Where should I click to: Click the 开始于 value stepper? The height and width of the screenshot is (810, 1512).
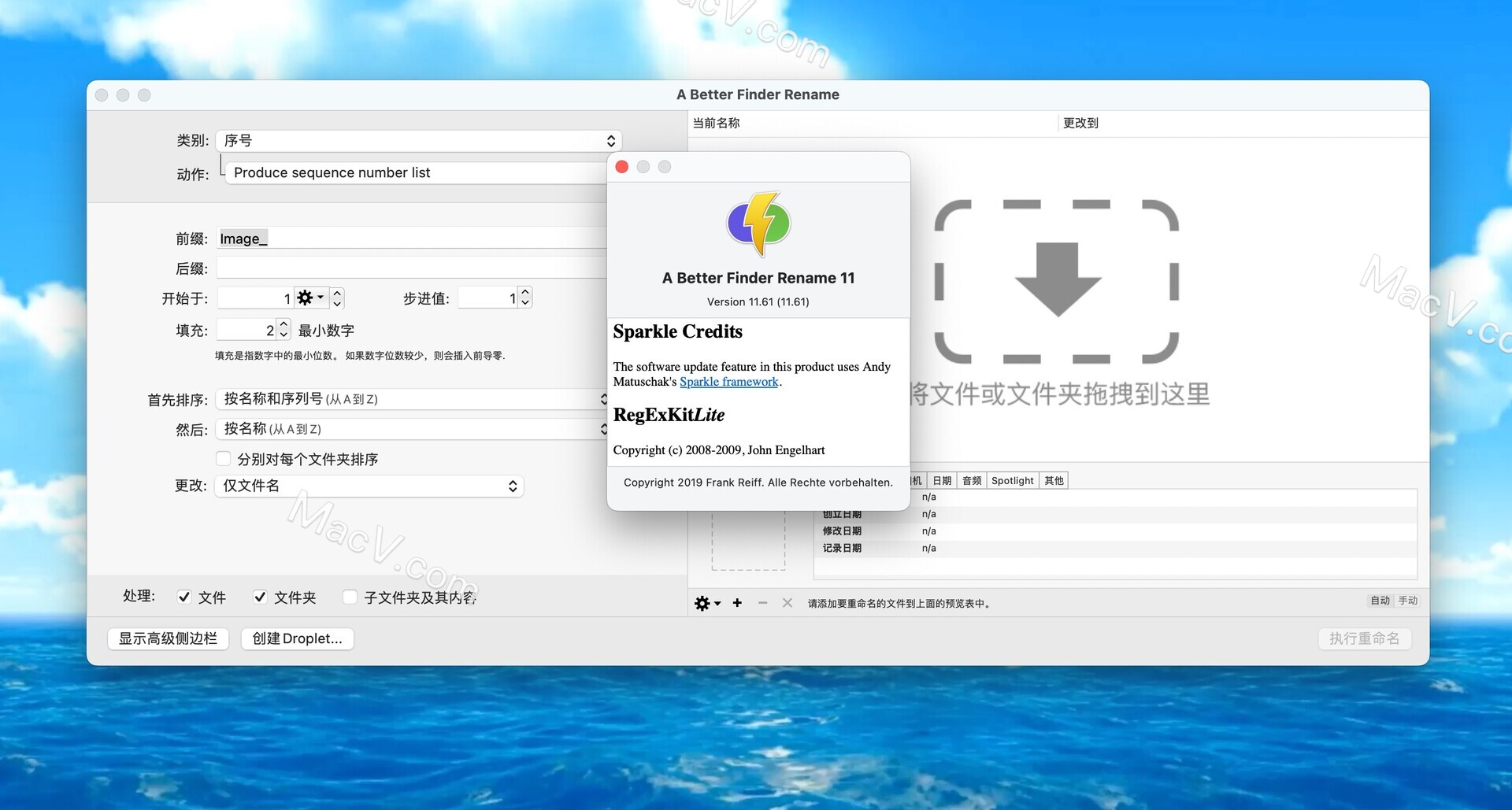pos(338,298)
